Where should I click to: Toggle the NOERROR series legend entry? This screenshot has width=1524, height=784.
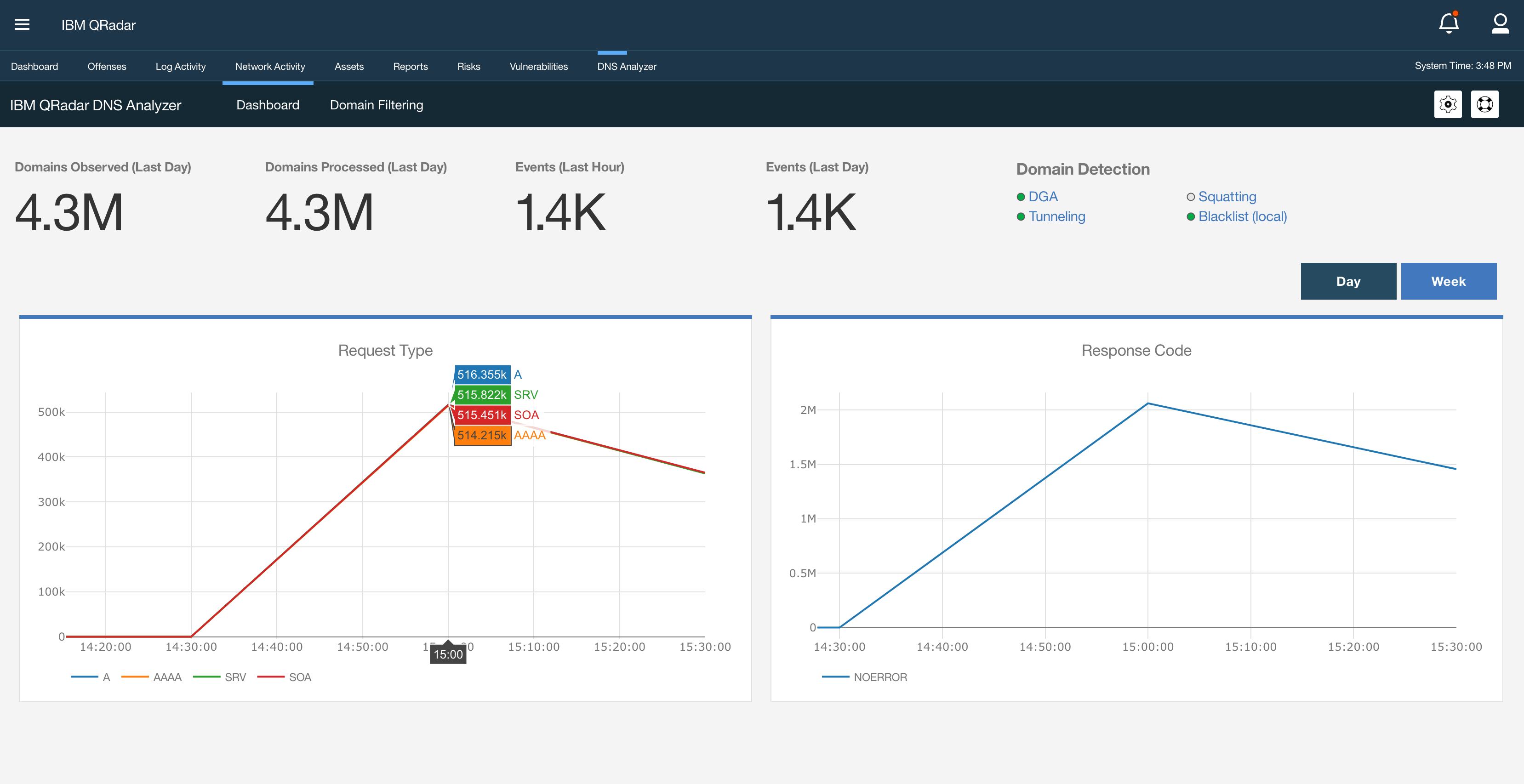(x=864, y=677)
